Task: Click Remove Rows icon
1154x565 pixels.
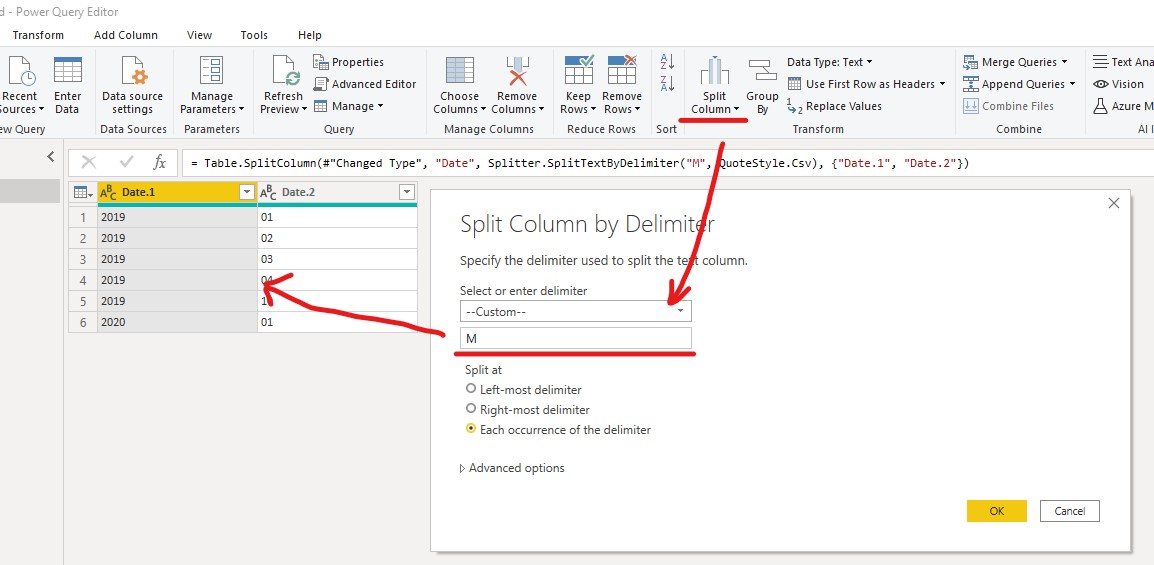Action: tap(621, 71)
